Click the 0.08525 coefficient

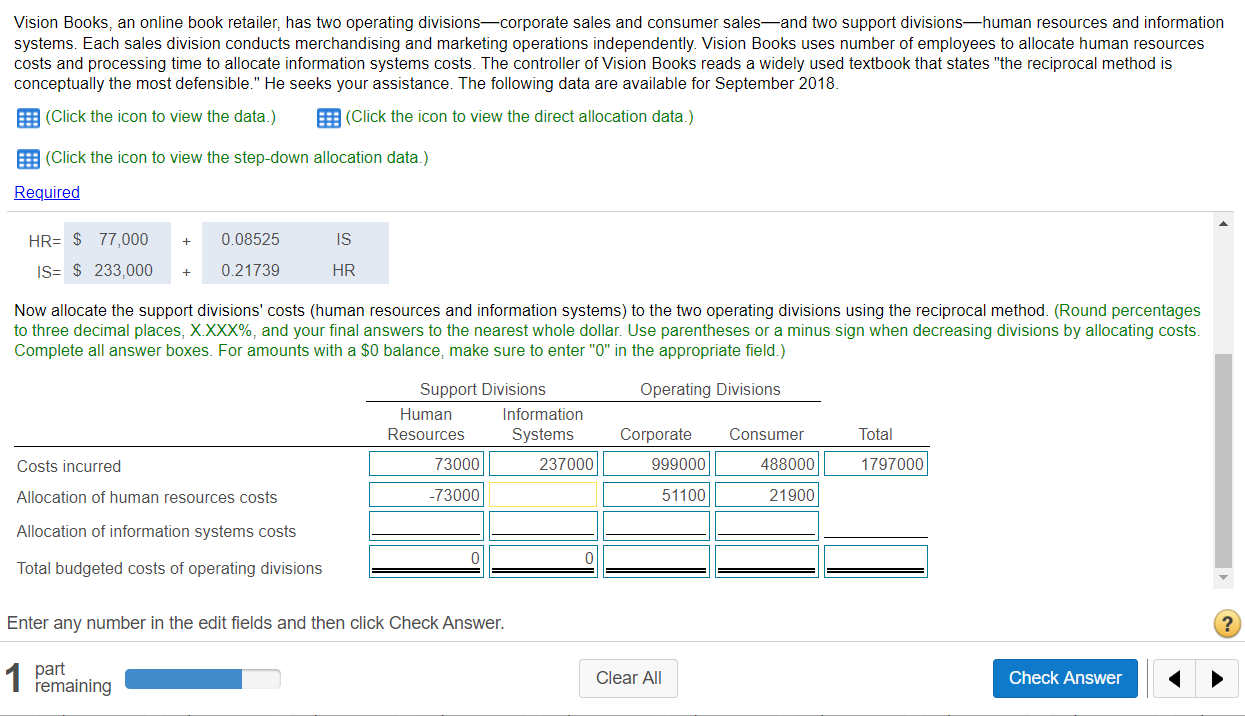(250, 239)
